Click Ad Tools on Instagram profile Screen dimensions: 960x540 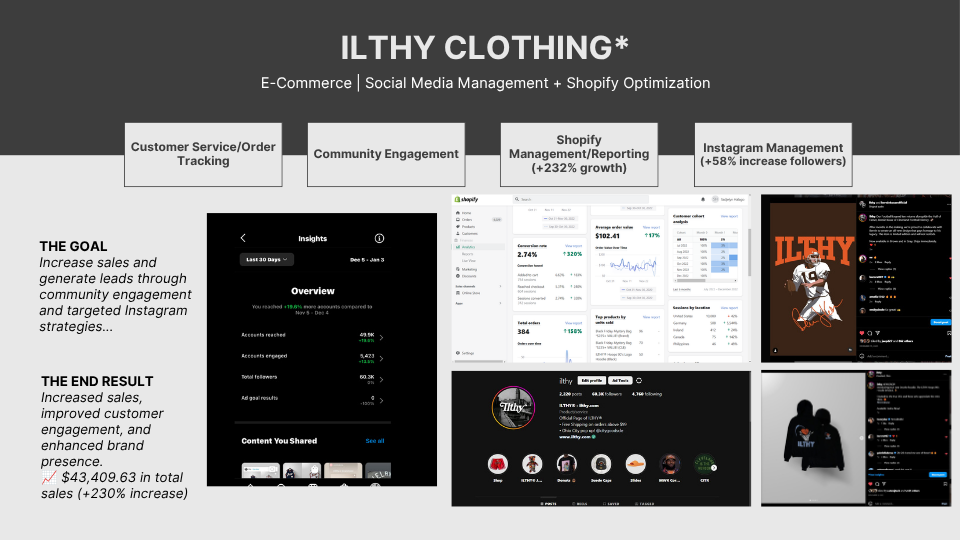coord(620,381)
